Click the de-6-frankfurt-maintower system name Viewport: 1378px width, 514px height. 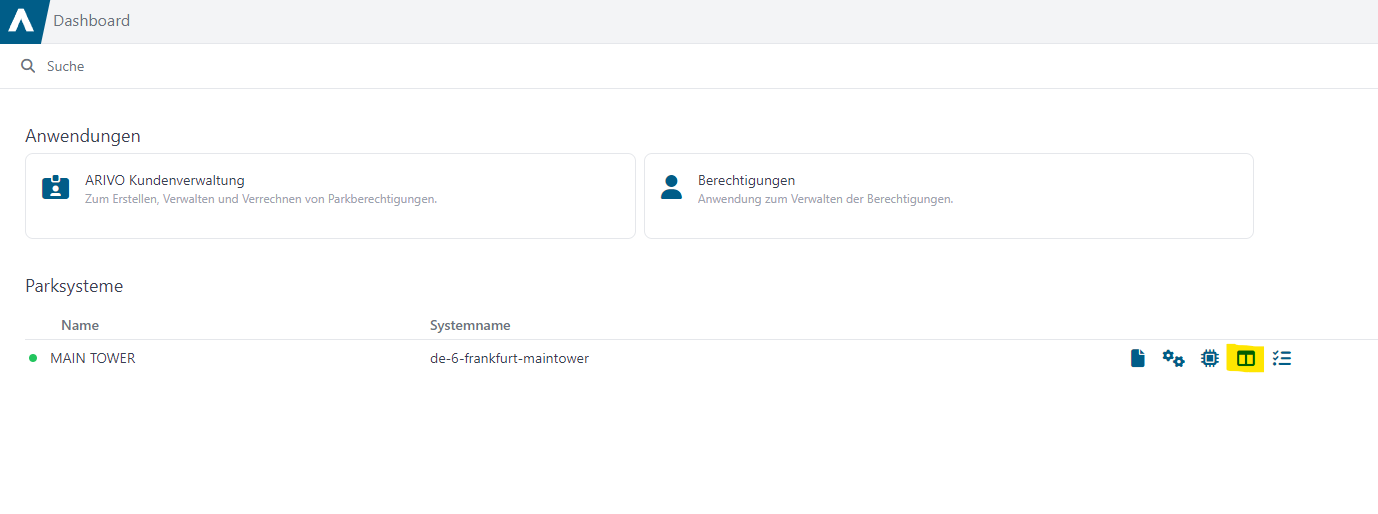click(509, 358)
